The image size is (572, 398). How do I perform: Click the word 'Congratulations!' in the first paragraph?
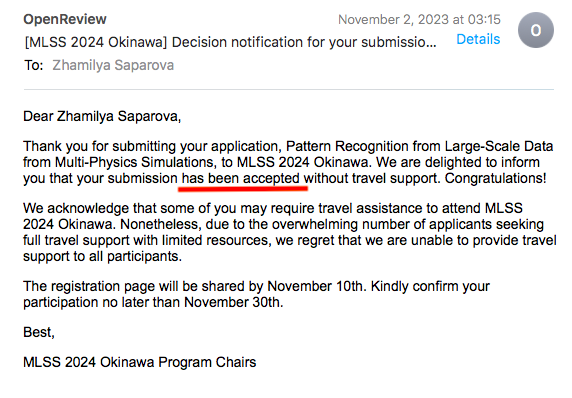pos(495,178)
